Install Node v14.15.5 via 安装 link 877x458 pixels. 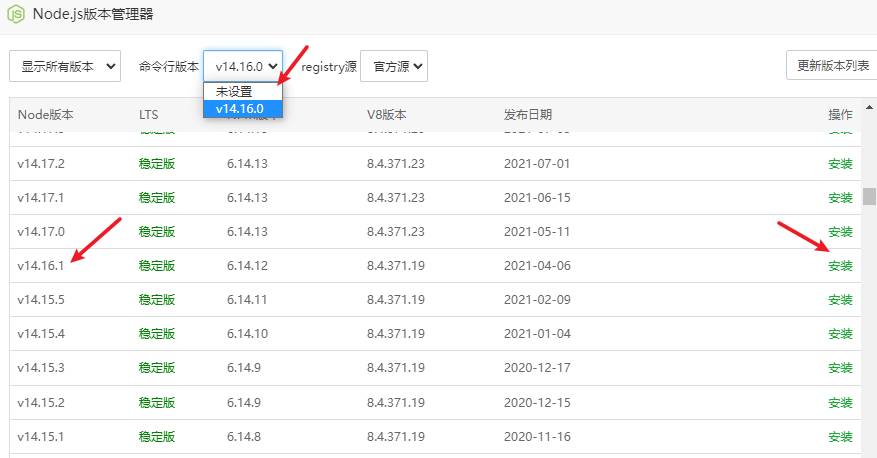click(x=840, y=300)
